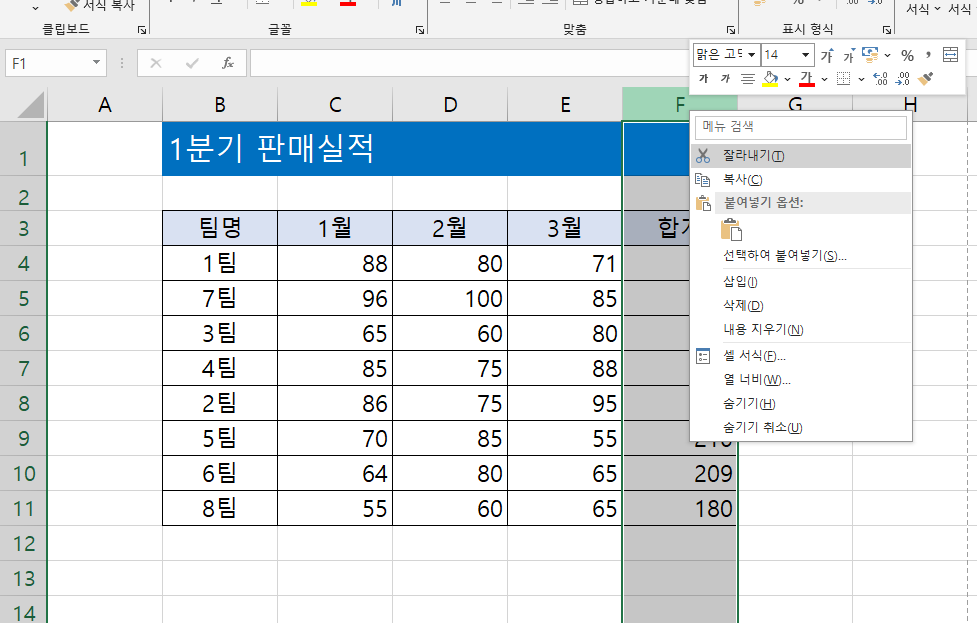
Task: Expand border options arrow in mini toolbar
Action: point(861,79)
